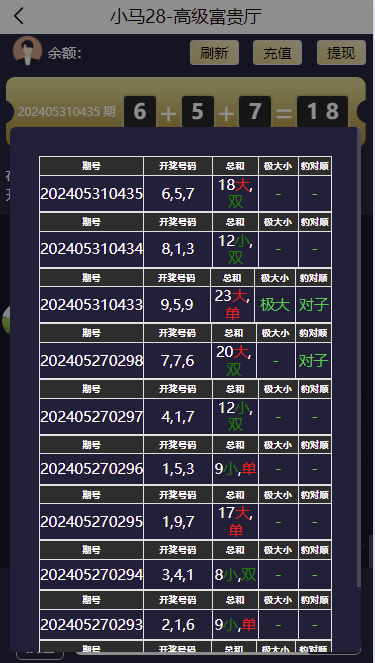Select period number 20240527​0293
The height and width of the screenshot is (663, 375).
(92, 625)
